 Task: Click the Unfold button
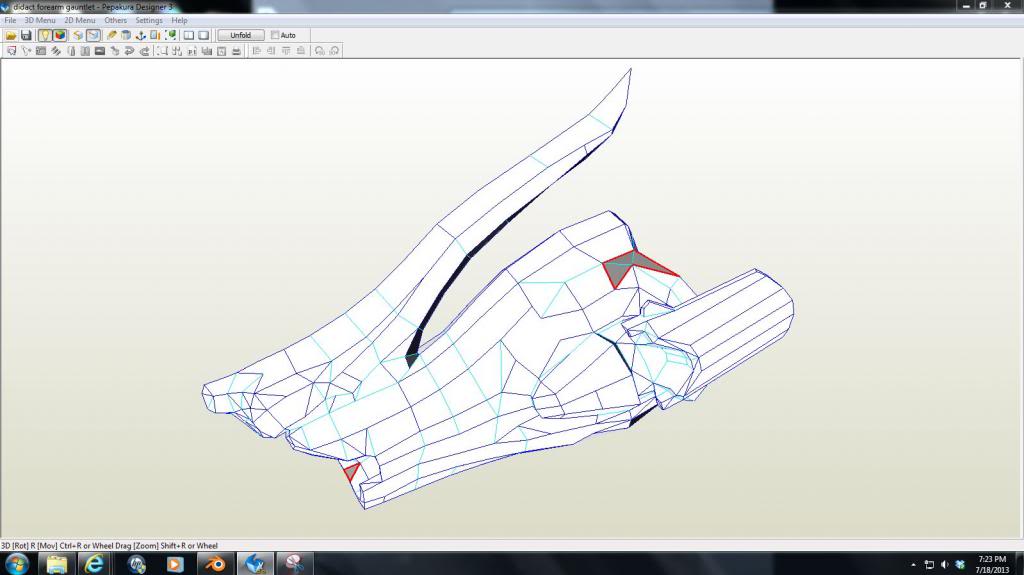240,35
